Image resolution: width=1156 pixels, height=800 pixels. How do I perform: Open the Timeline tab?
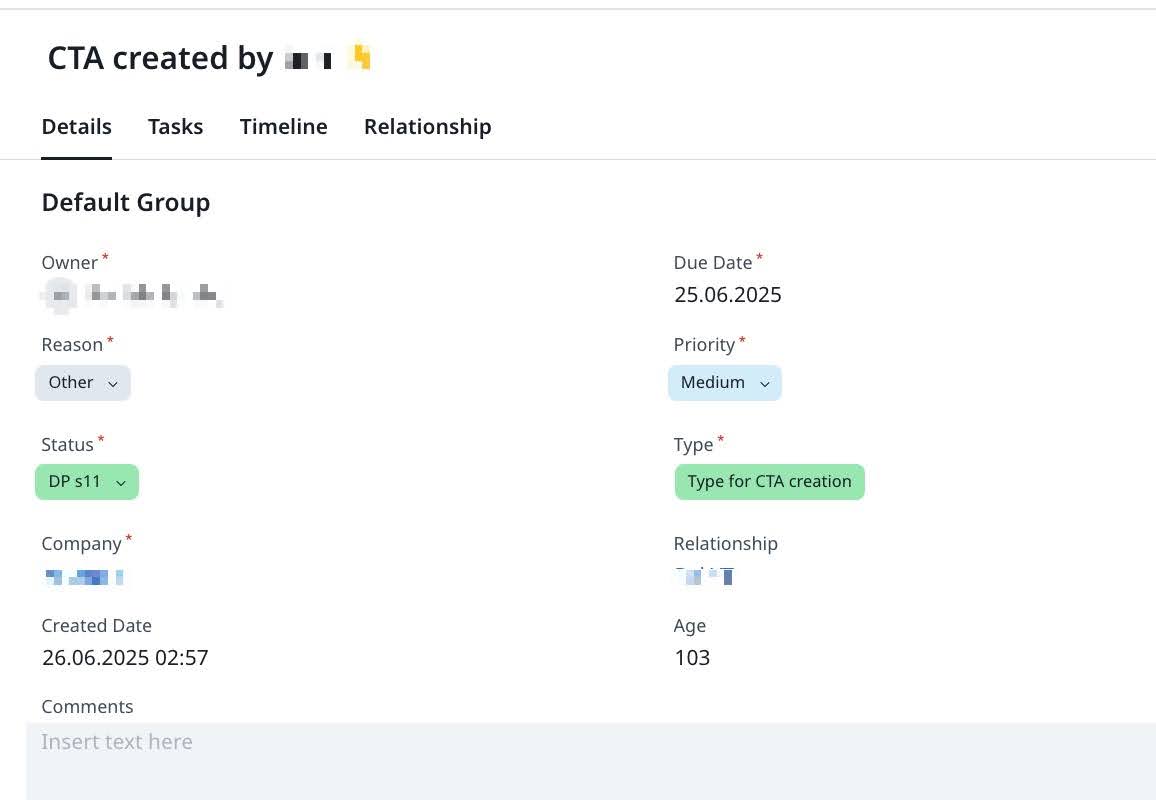283,126
